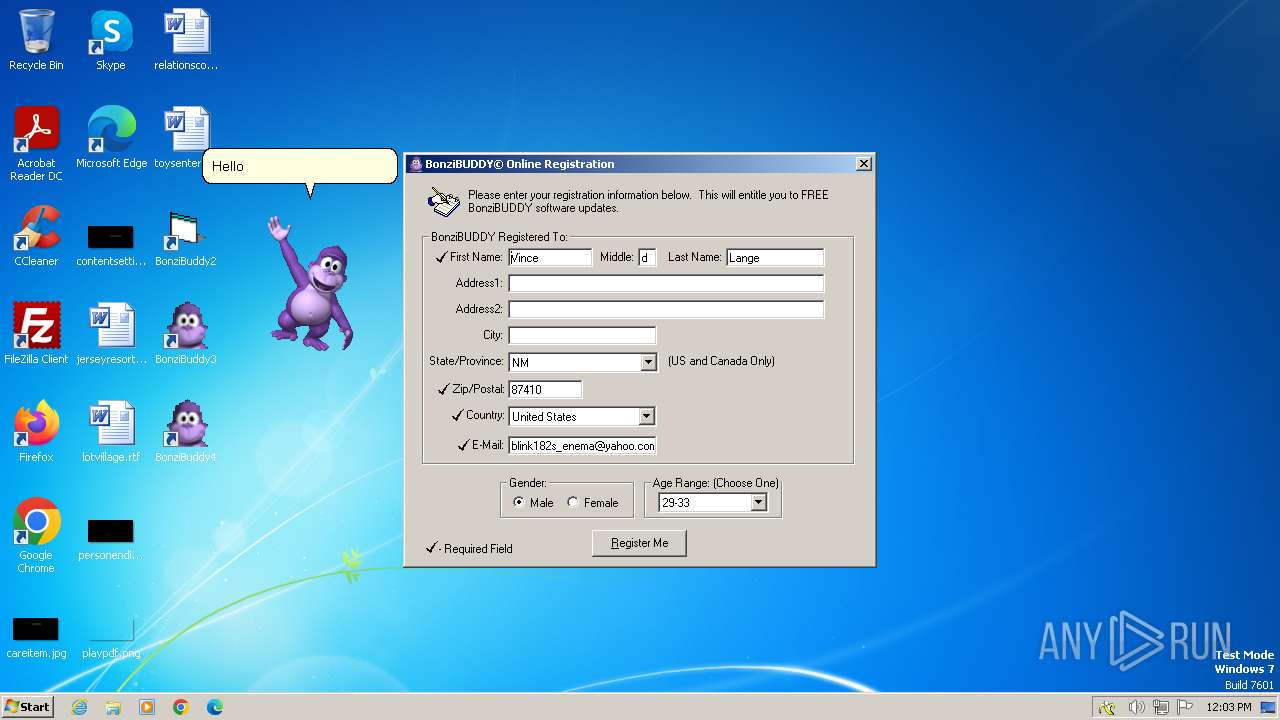Click the Address1 input field
Viewport: 1280px width, 720px height.
click(666, 283)
